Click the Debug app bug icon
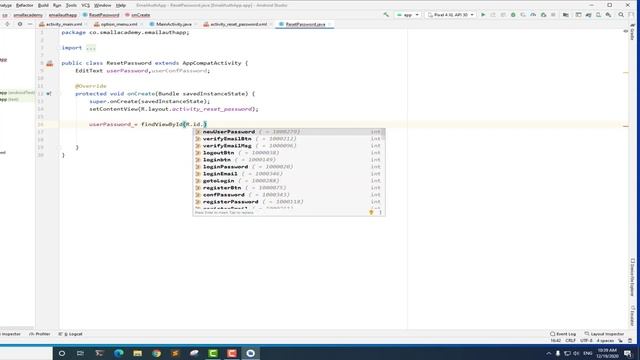 click(x=513, y=15)
